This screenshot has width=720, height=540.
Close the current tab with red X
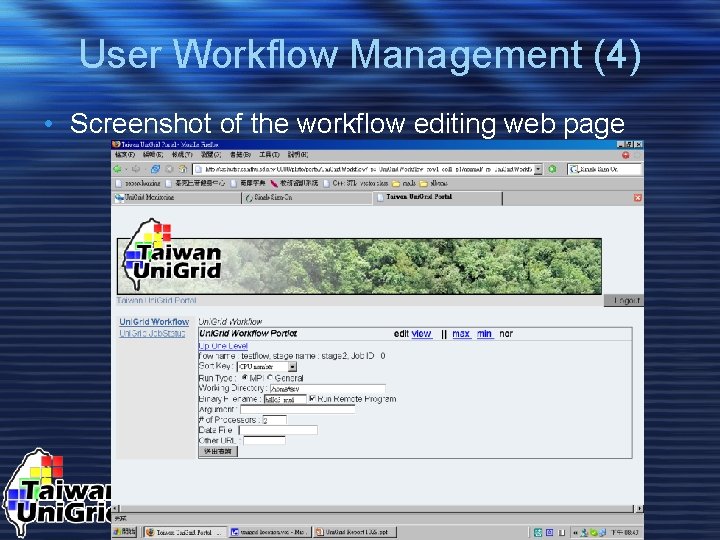(637, 197)
